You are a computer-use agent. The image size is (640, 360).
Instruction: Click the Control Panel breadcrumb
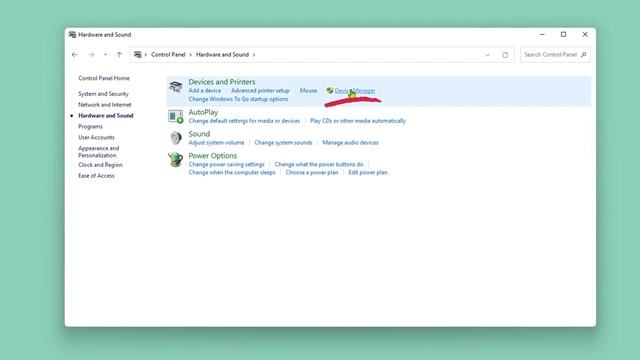point(168,55)
